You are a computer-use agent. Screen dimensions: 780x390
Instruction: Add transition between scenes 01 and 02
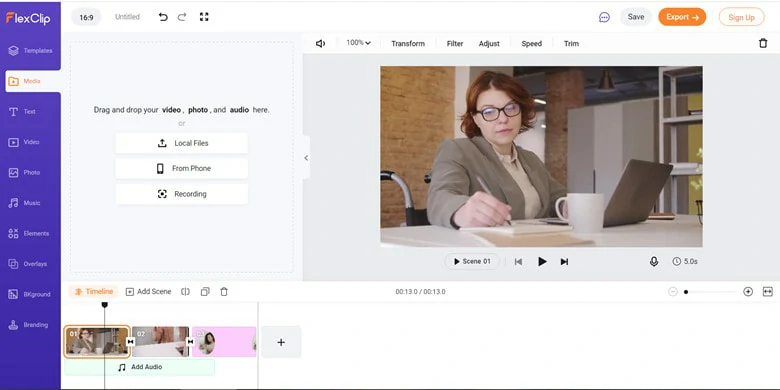pos(130,342)
